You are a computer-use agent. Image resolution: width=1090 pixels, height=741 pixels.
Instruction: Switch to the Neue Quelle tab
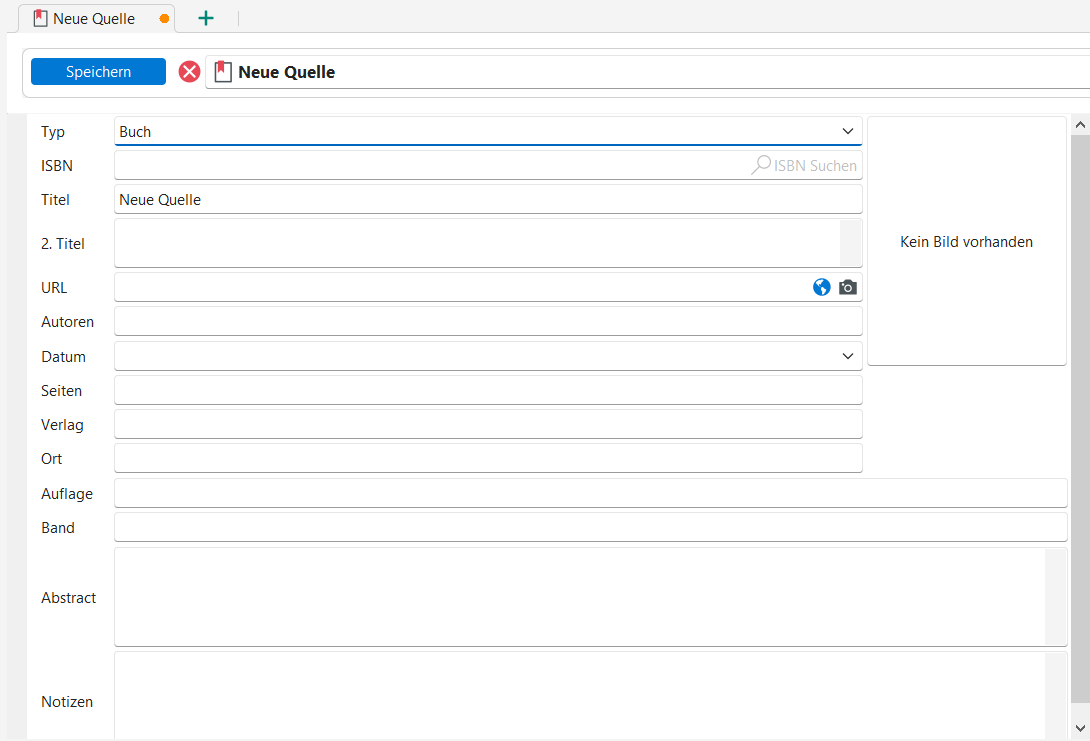94,19
